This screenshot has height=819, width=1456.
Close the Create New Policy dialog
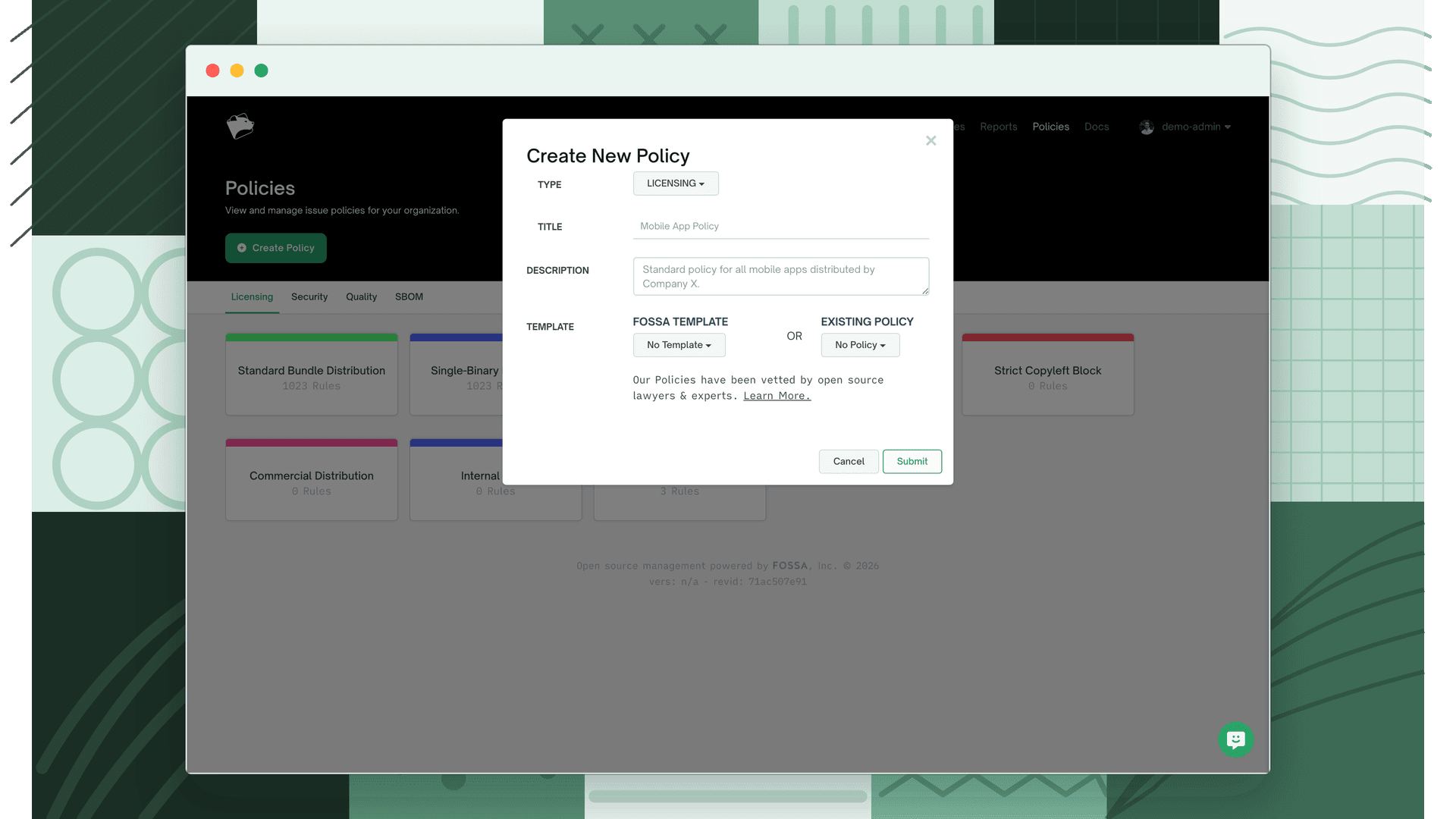[x=931, y=140]
